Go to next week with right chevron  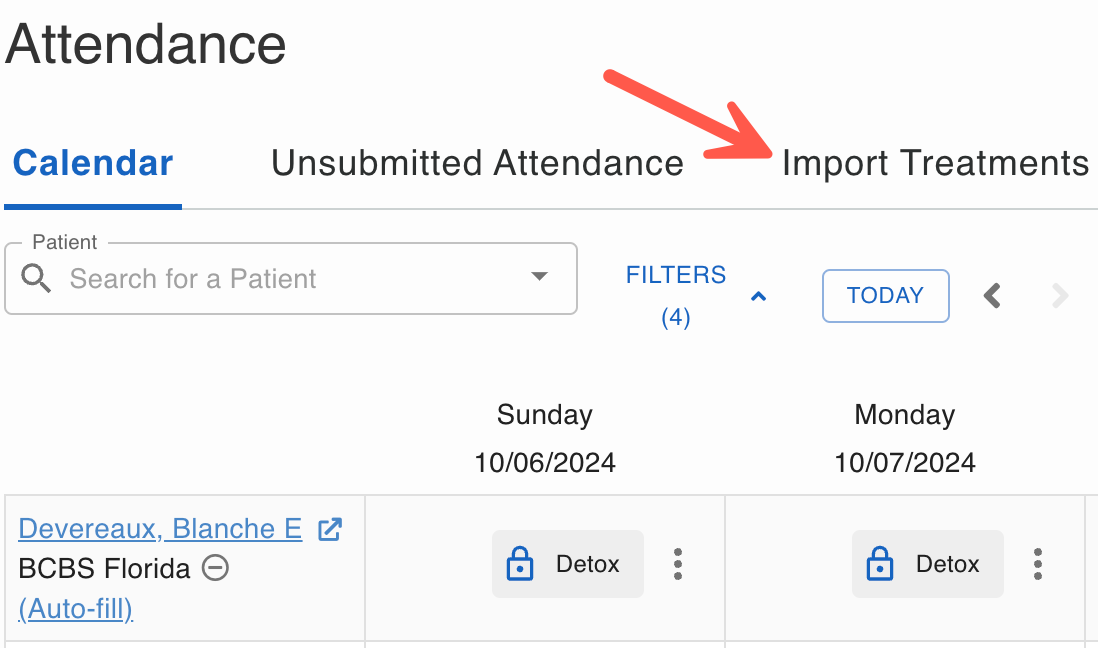[1060, 296]
